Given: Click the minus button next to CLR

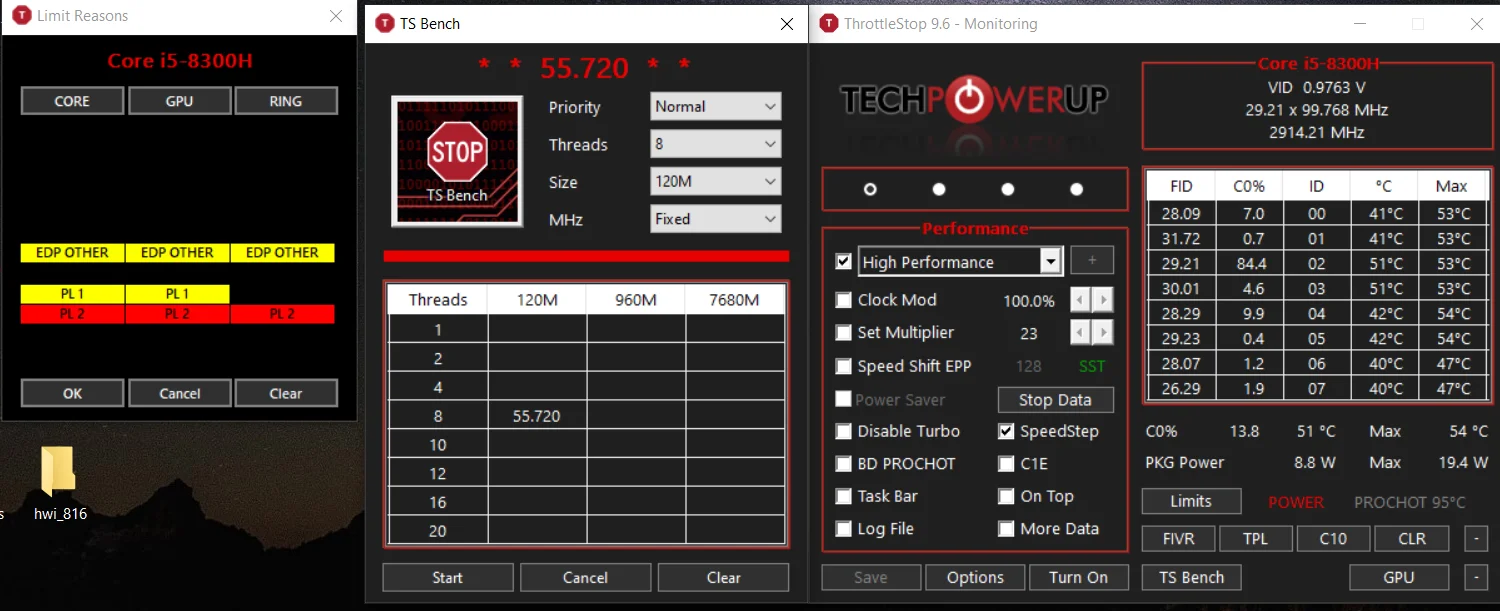Looking at the screenshot, I should pyautogui.click(x=1476, y=538).
